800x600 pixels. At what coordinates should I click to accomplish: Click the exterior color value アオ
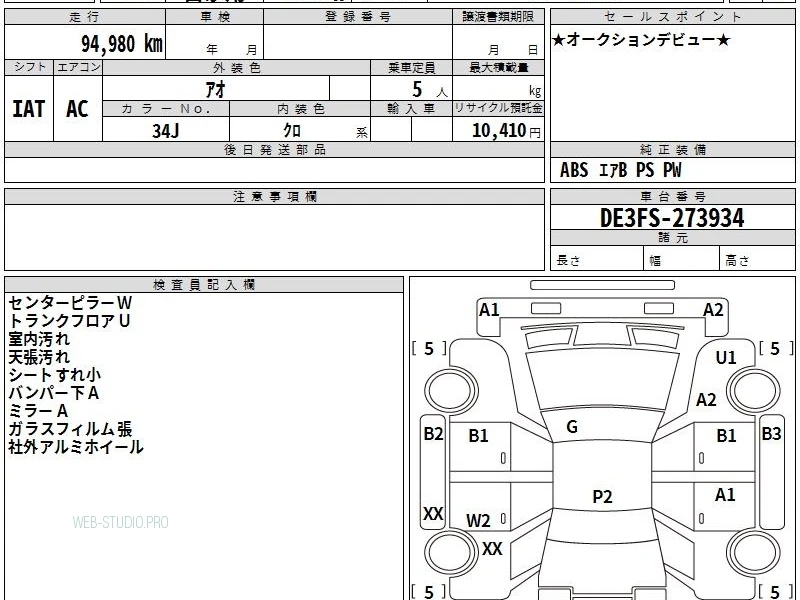tap(216, 89)
